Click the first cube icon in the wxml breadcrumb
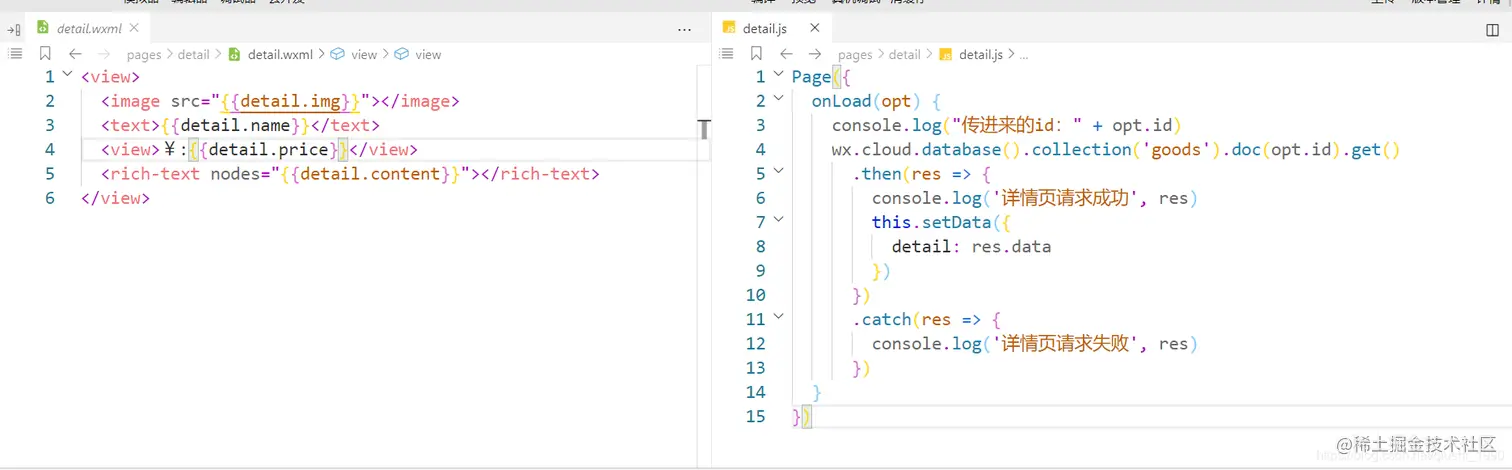Screen dimensions: 1512x470 pyautogui.click(x=337, y=54)
